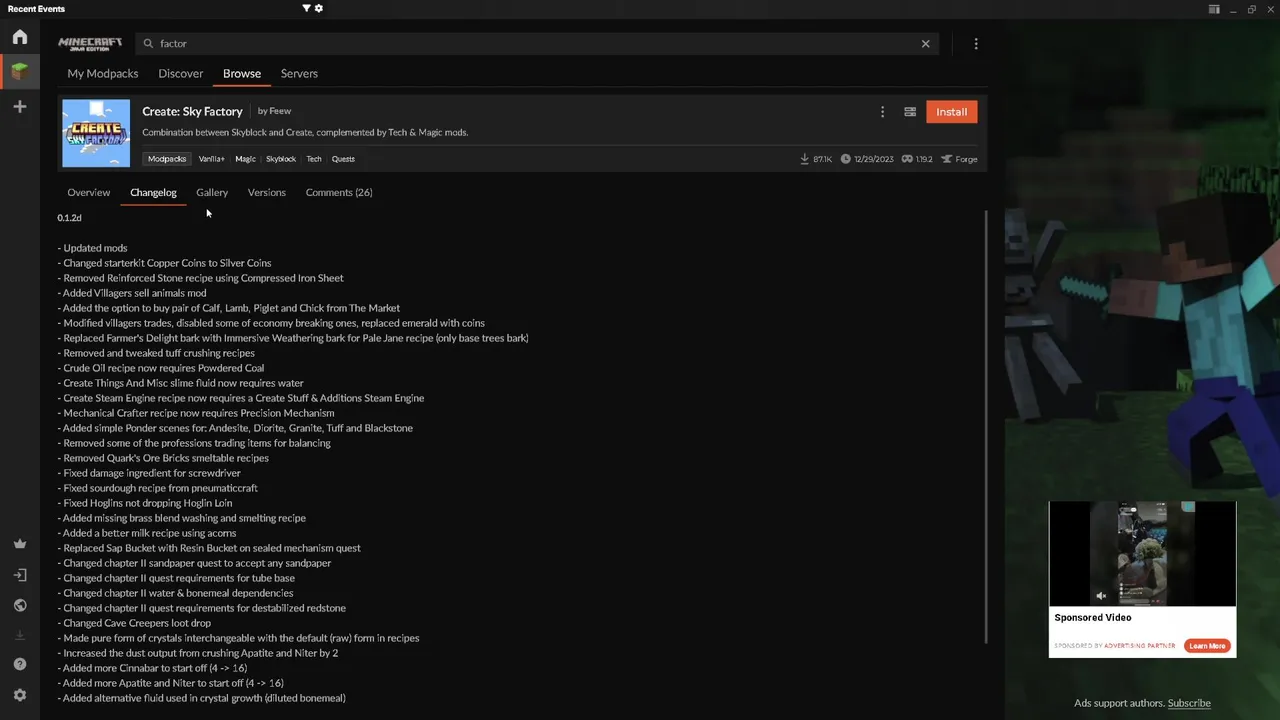Click "Fixed damage ingredient for screwdriver" line
The width and height of the screenshot is (1280, 720).
149,473
